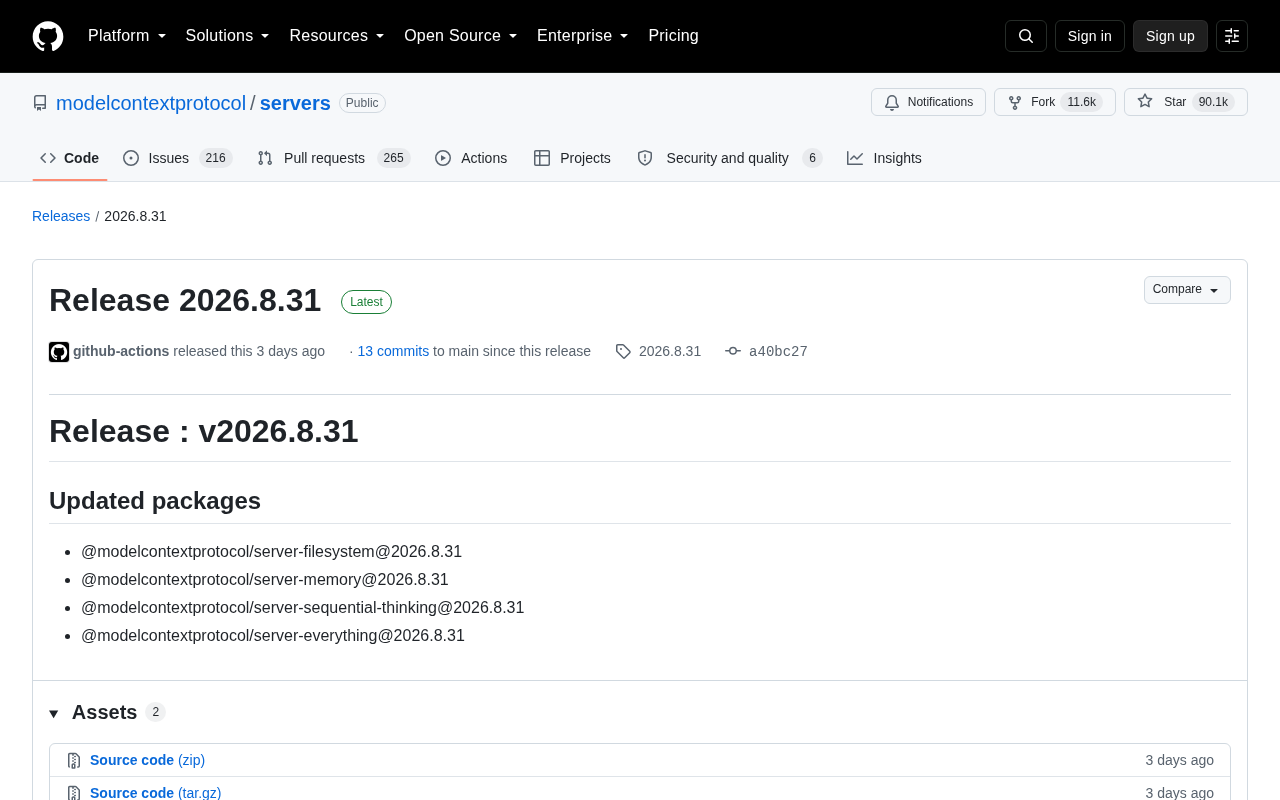Open the GitHub homepage logo
This screenshot has height=800, width=1280.
48,36
